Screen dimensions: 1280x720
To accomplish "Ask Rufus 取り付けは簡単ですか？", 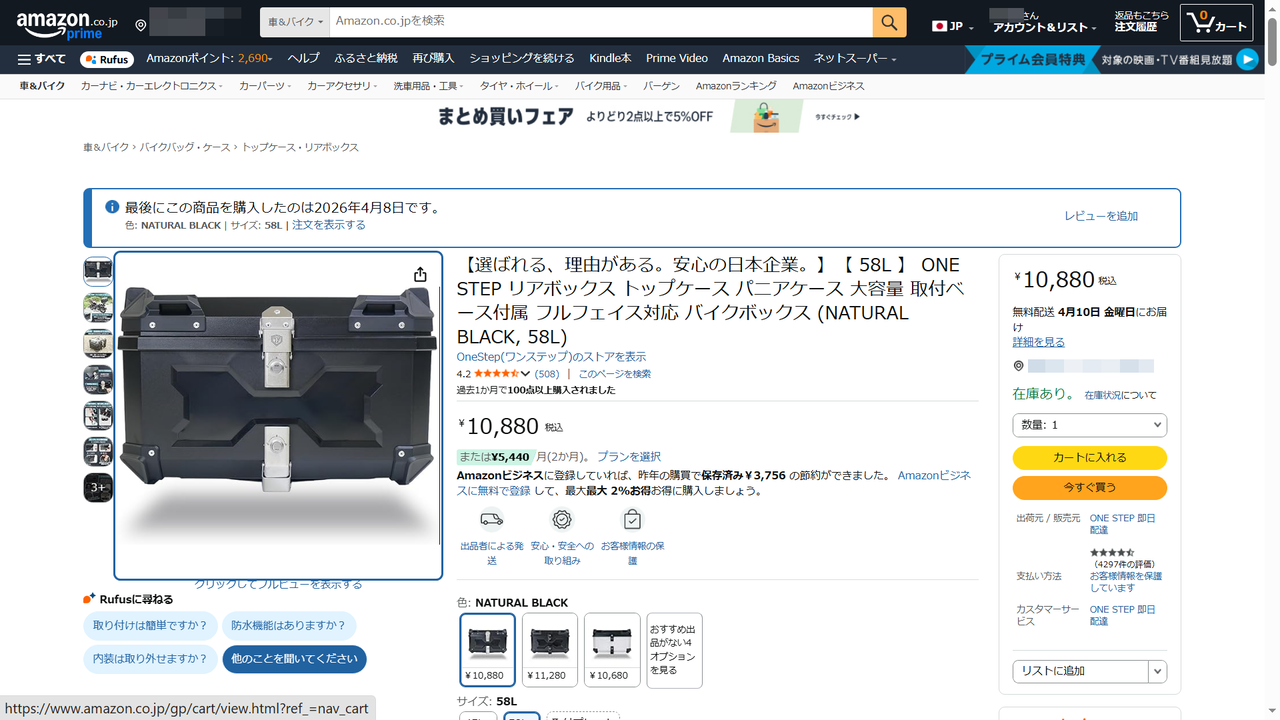I will tap(150, 627).
